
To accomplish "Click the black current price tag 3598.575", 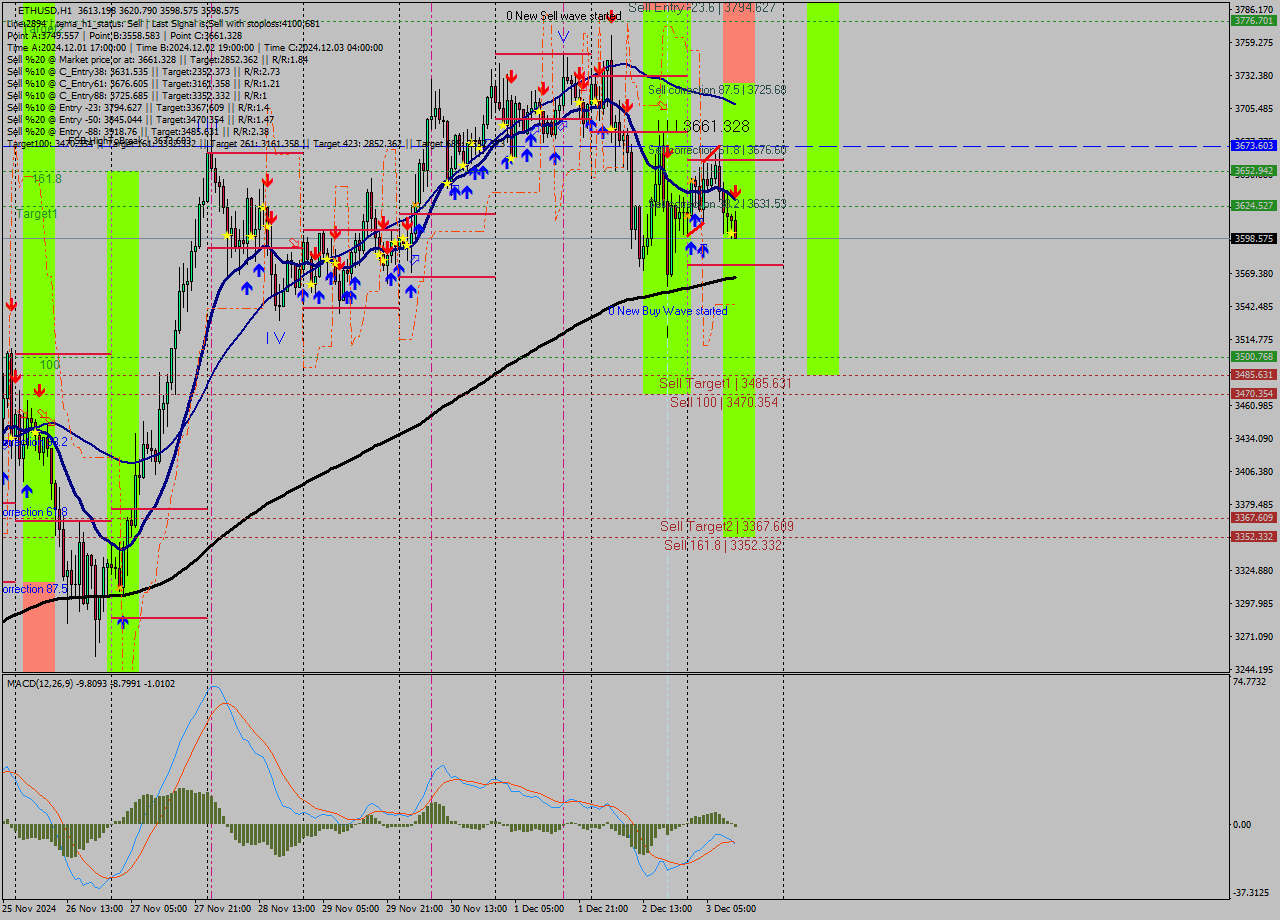I will tap(1253, 239).
